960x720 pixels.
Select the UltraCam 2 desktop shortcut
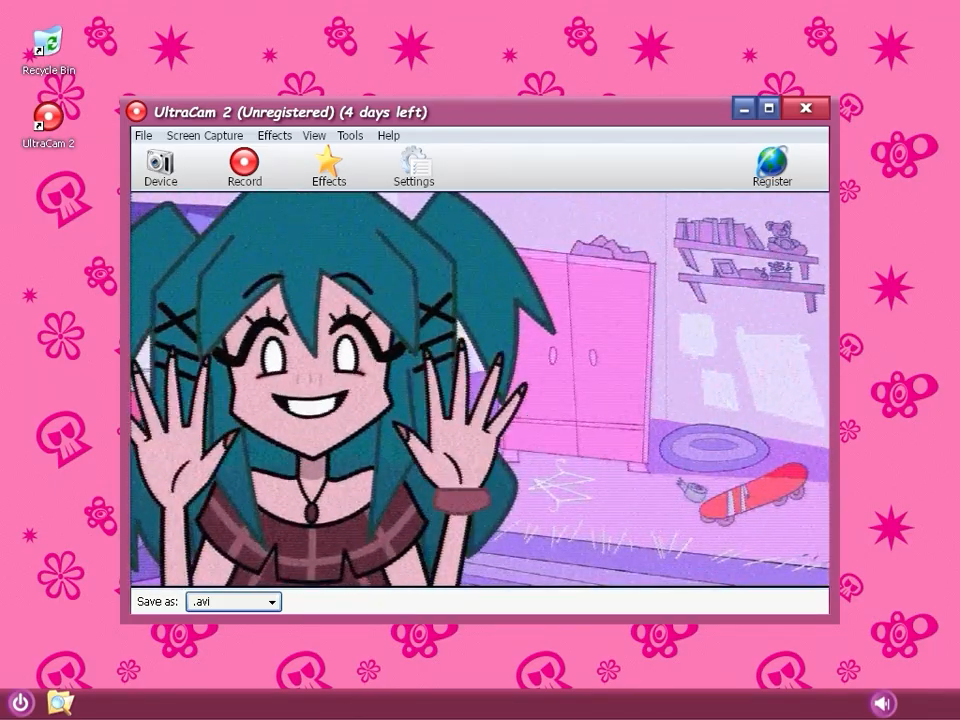(48, 126)
